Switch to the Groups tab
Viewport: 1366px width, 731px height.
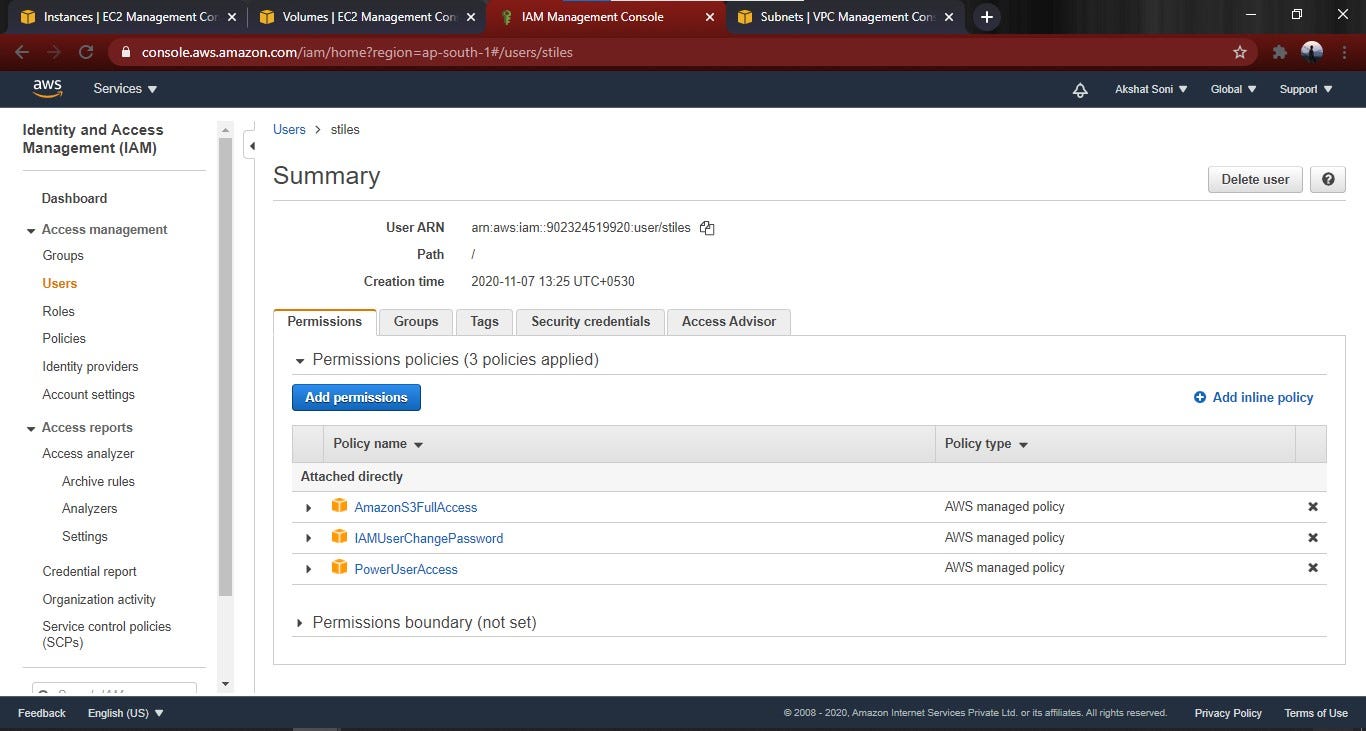(x=416, y=322)
